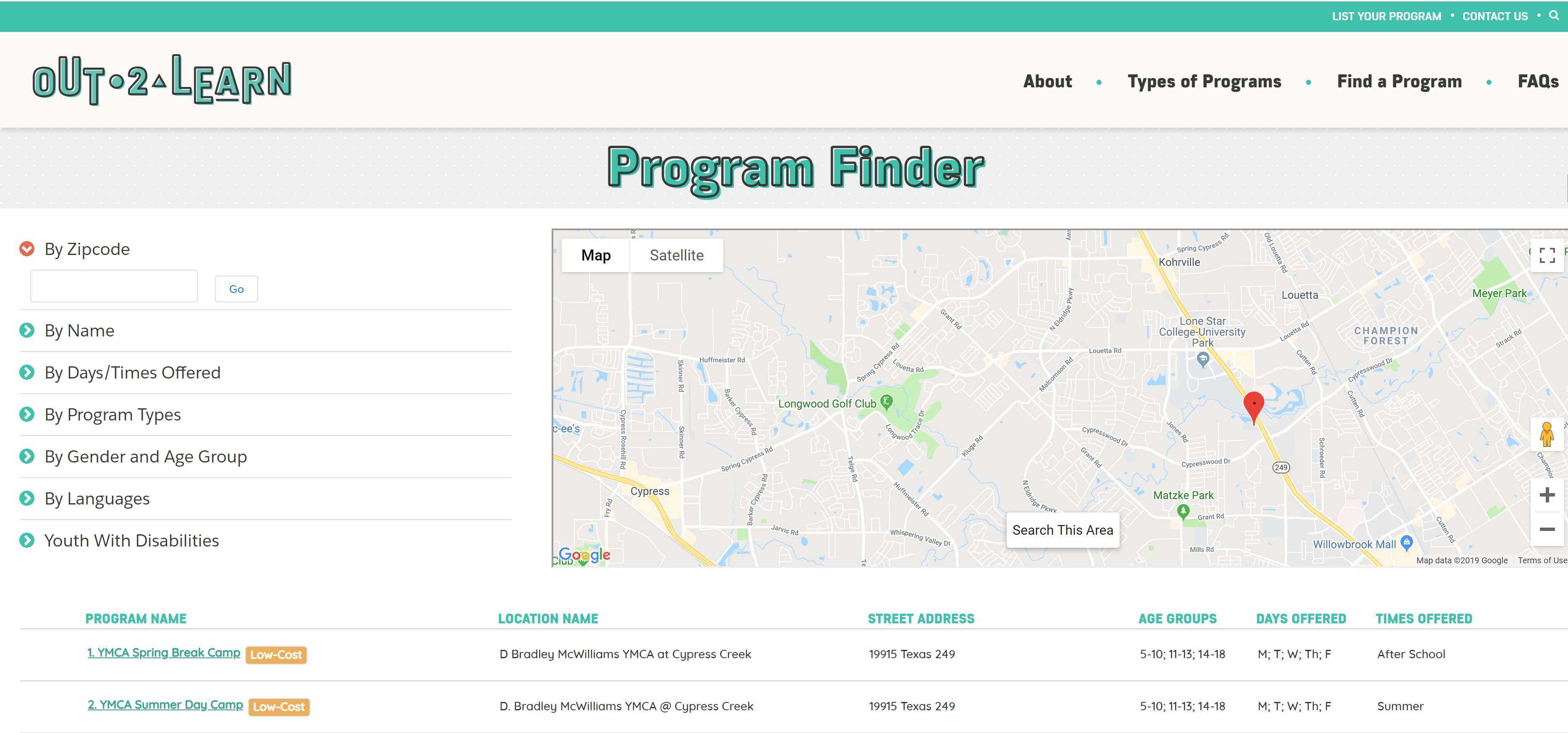This screenshot has width=1568, height=733.
Task: Toggle fullscreen map view icon
Action: 1547,255
